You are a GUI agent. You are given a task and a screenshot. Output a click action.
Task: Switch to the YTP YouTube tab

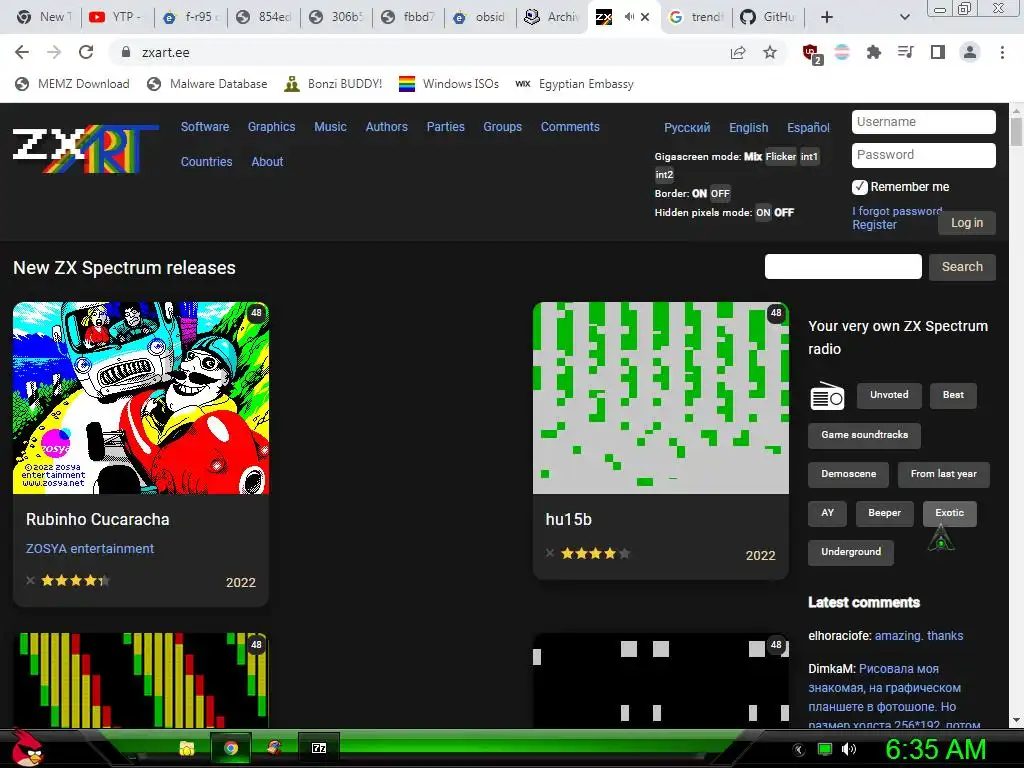click(x=118, y=17)
